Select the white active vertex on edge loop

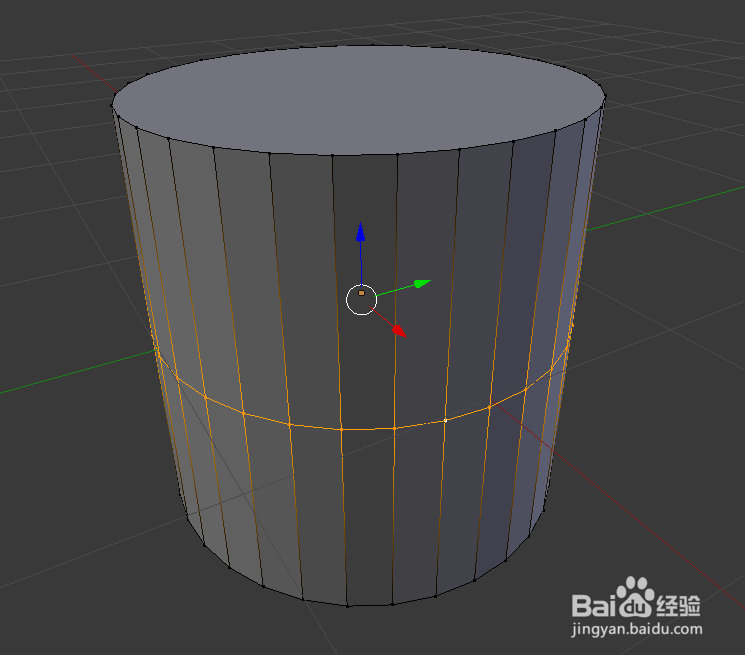445,420
